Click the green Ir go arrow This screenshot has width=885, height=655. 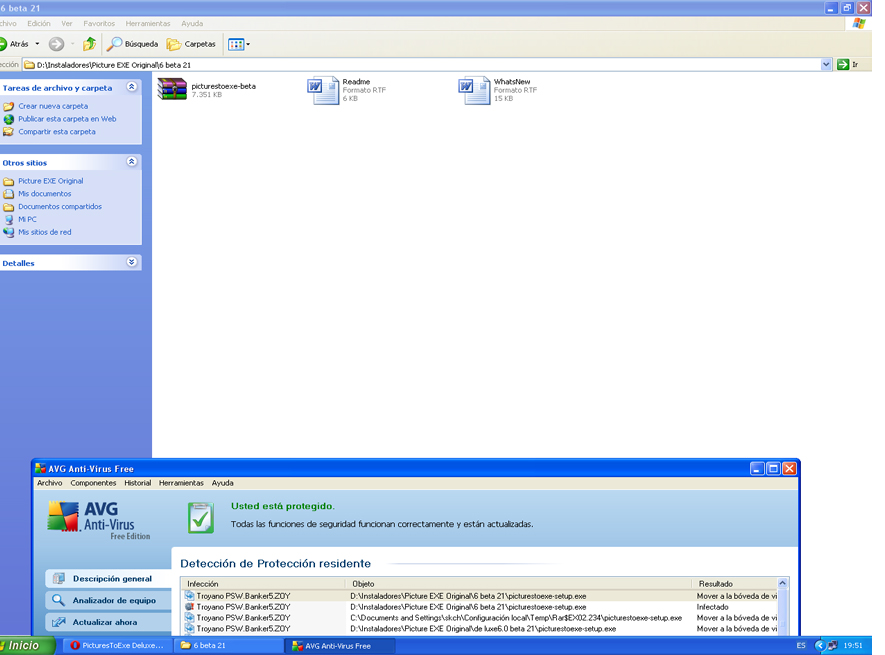(843, 64)
